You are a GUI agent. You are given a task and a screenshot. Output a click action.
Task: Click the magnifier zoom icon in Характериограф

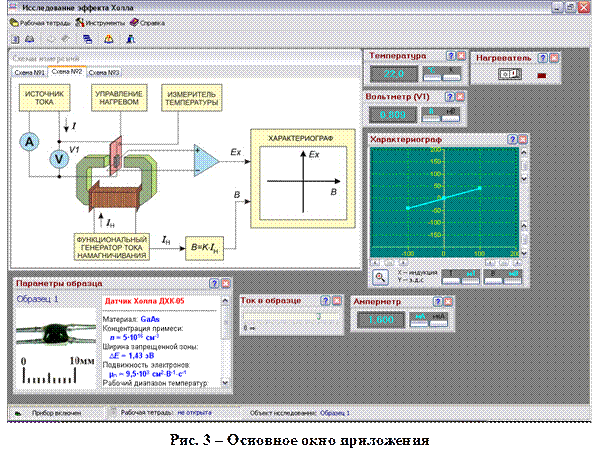click(x=381, y=277)
